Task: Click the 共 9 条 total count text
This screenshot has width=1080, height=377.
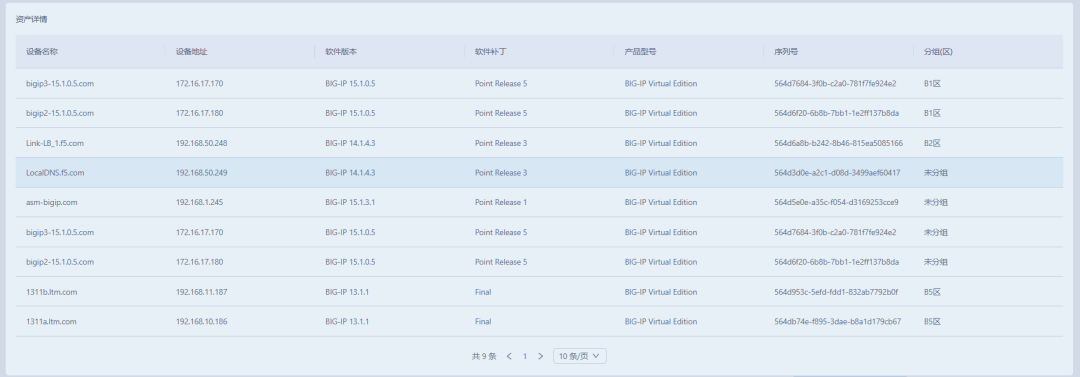Action: tap(484, 356)
